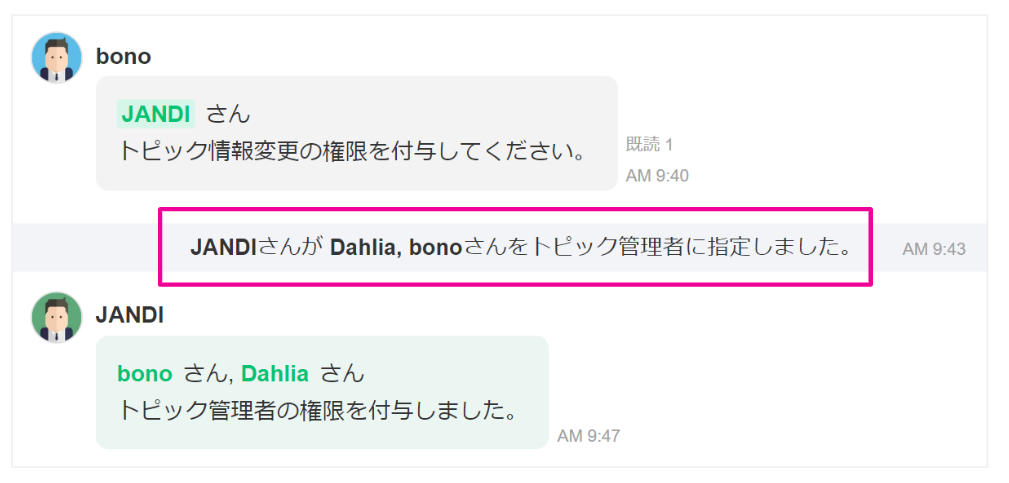Click the AM 9:47 timestamp
Screen dimensions: 1009x483
click(589, 436)
